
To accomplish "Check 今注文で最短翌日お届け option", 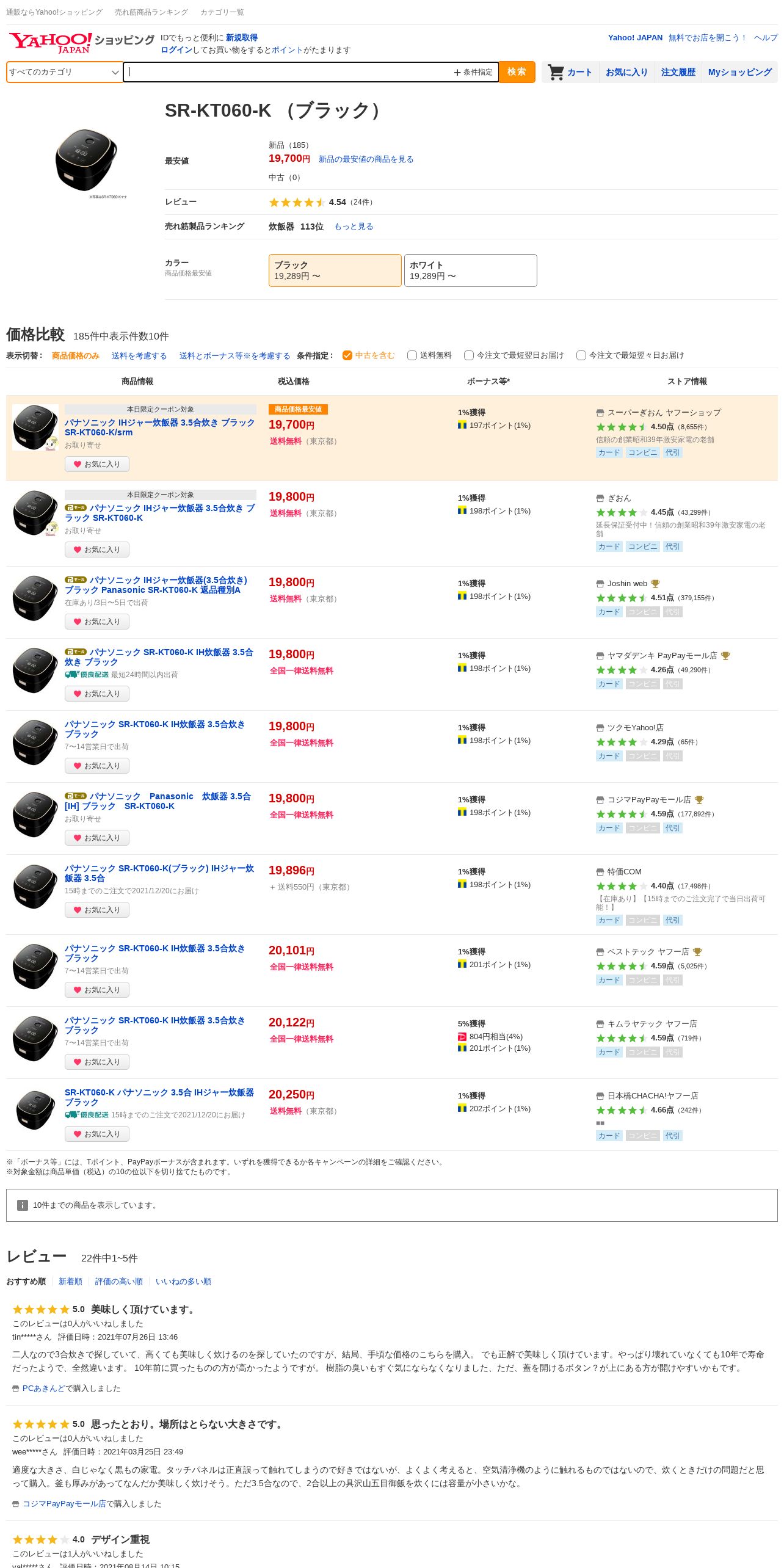I will click(x=469, y=355).
